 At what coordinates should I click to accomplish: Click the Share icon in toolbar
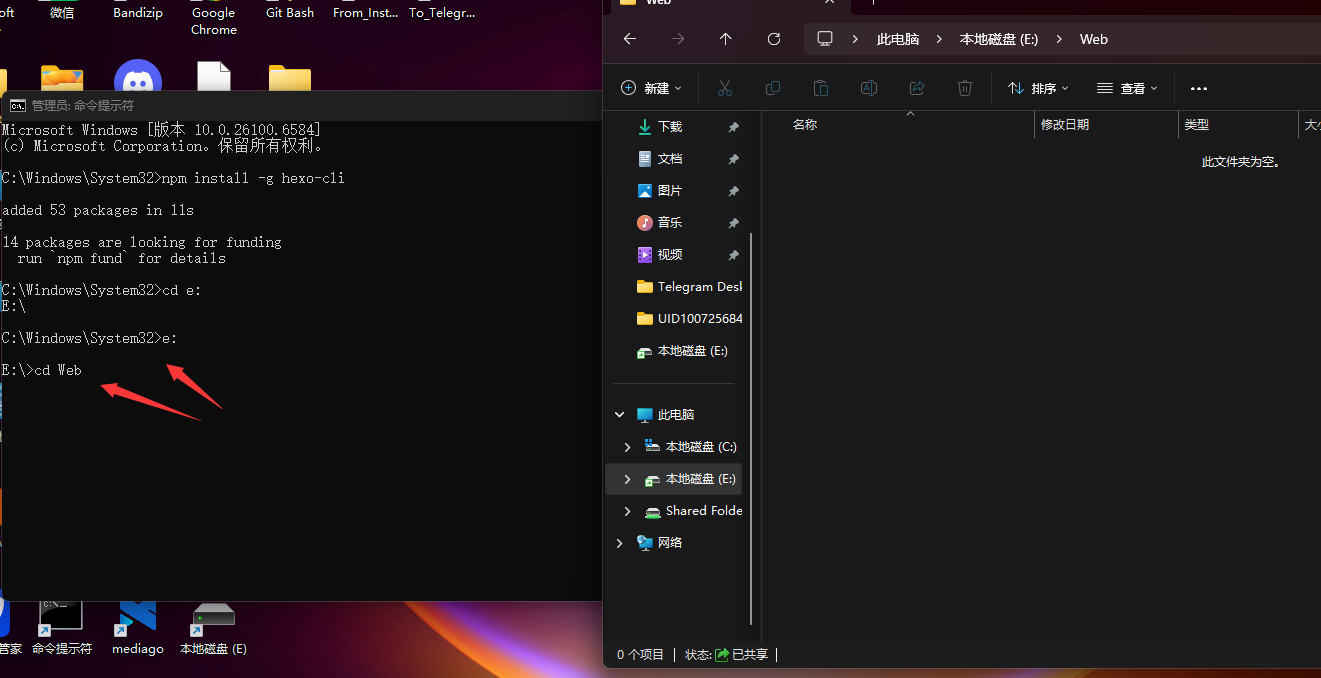click(x=917, y=88)
